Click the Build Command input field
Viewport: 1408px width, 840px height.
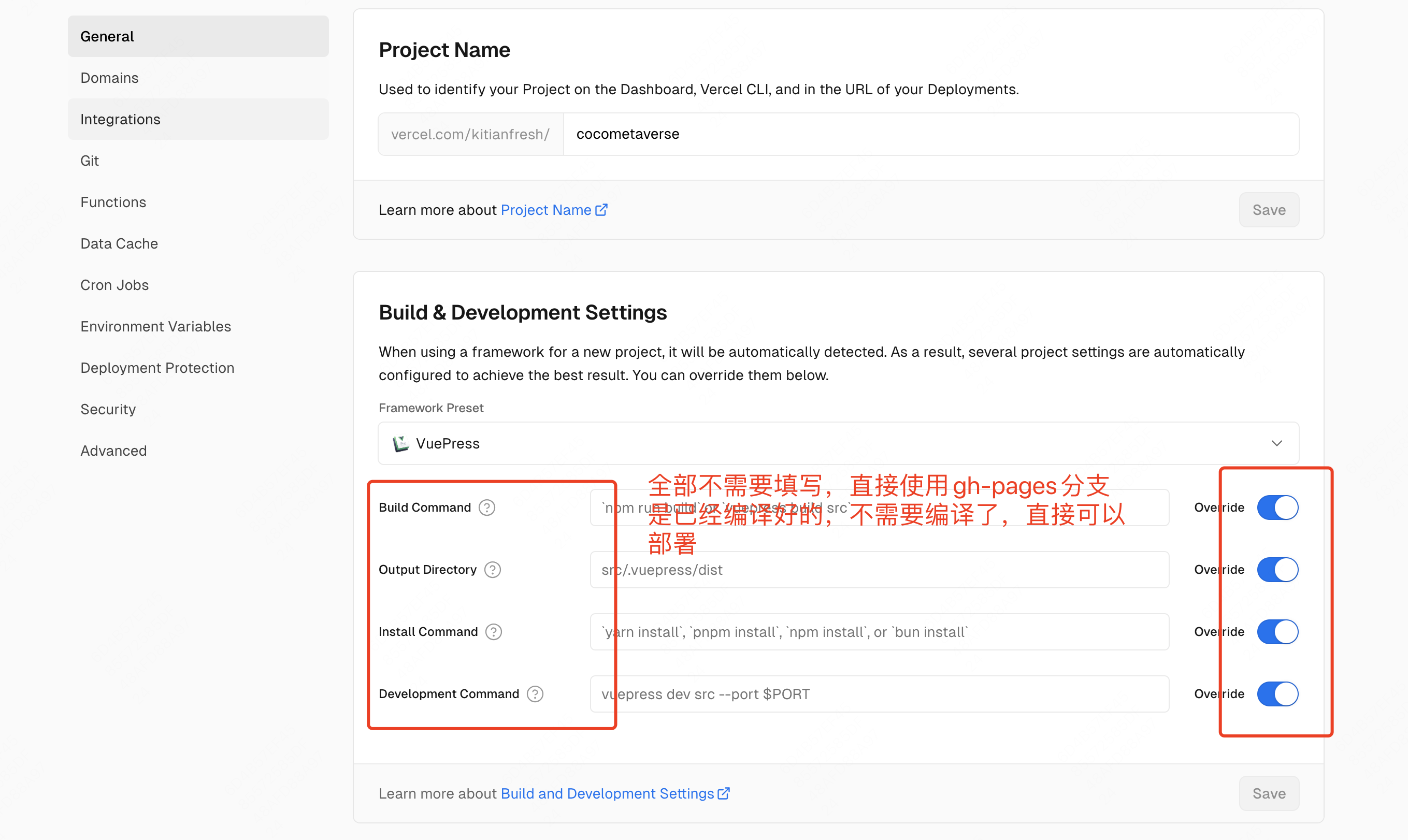click(x=879, y=508)
